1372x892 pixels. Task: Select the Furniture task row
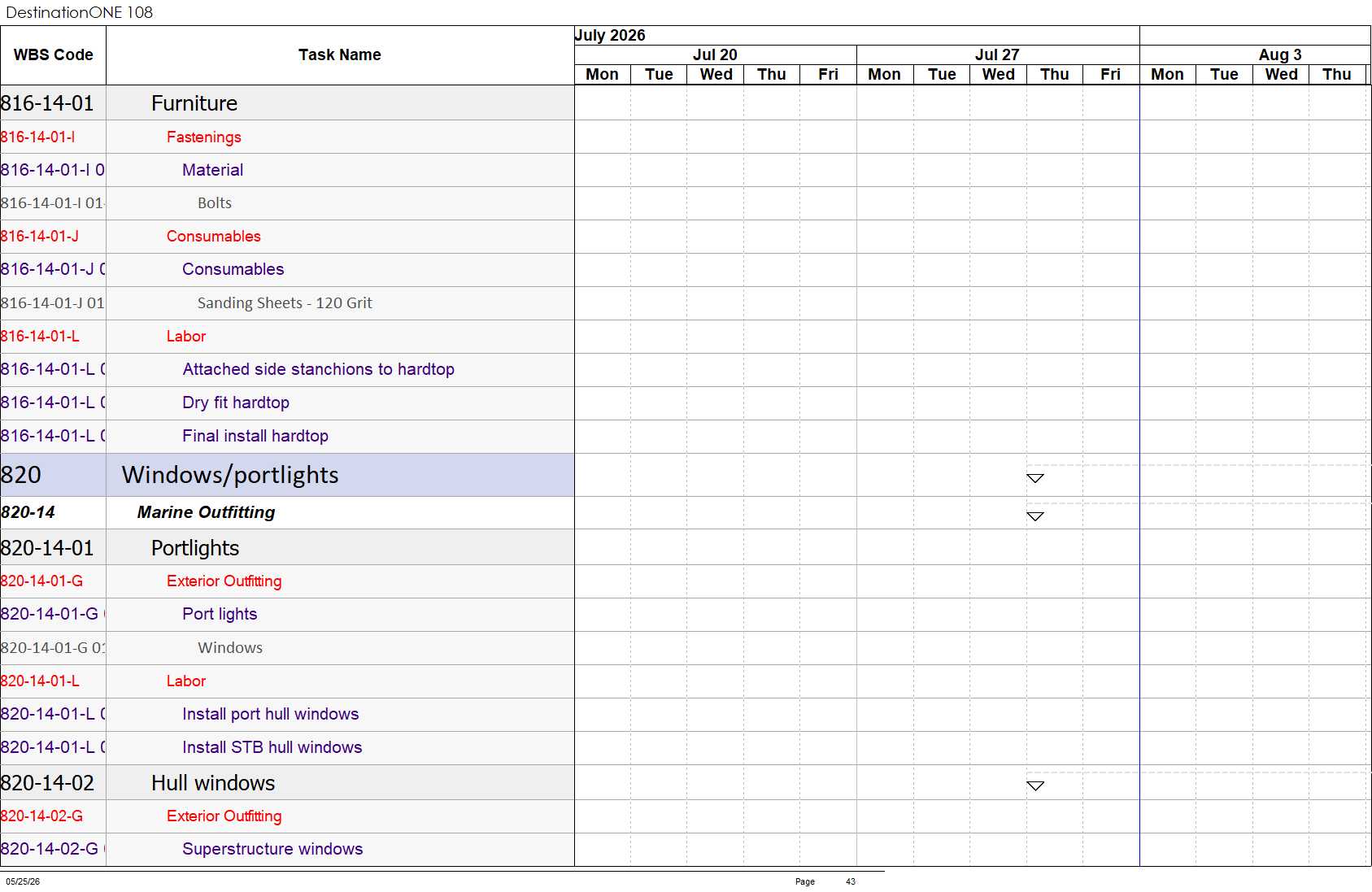tap(287, 103)
